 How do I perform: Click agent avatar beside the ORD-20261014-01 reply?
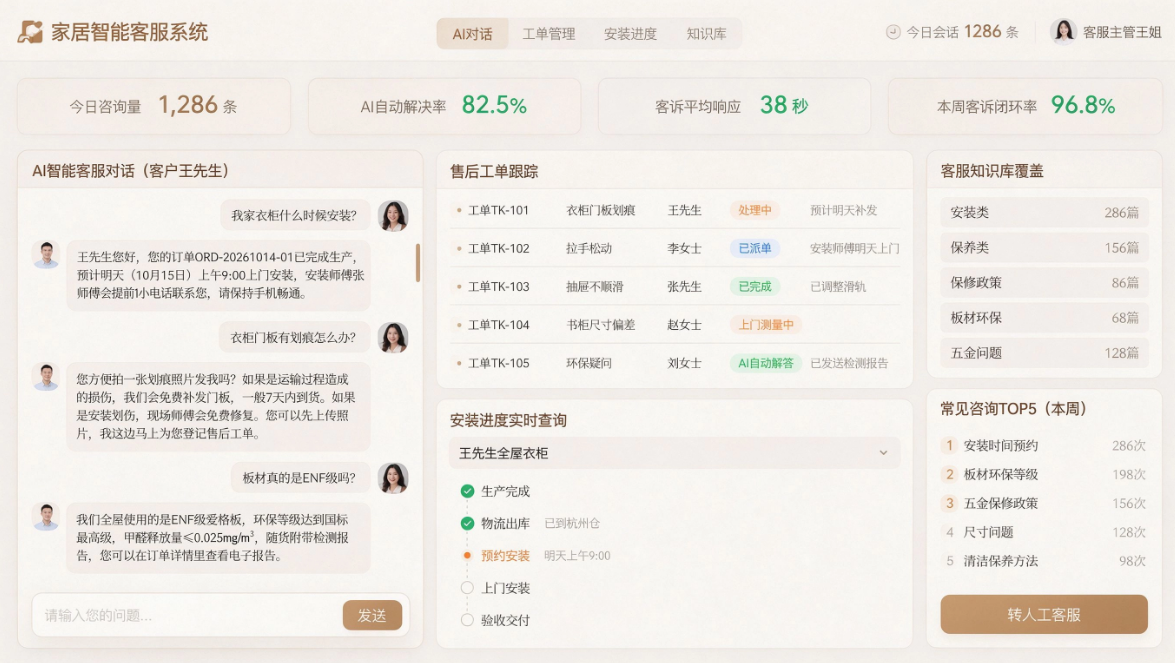46,255
